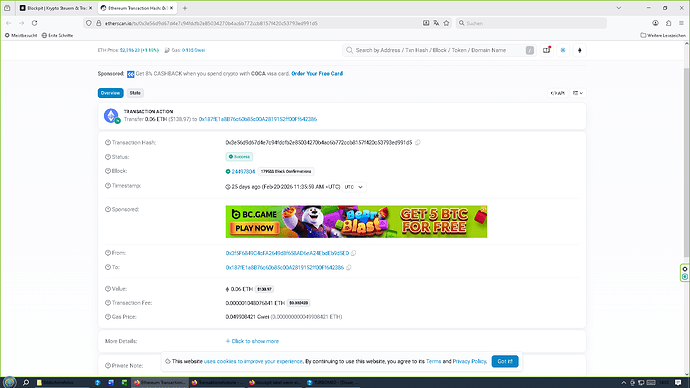Select the Overview tab

110,93
